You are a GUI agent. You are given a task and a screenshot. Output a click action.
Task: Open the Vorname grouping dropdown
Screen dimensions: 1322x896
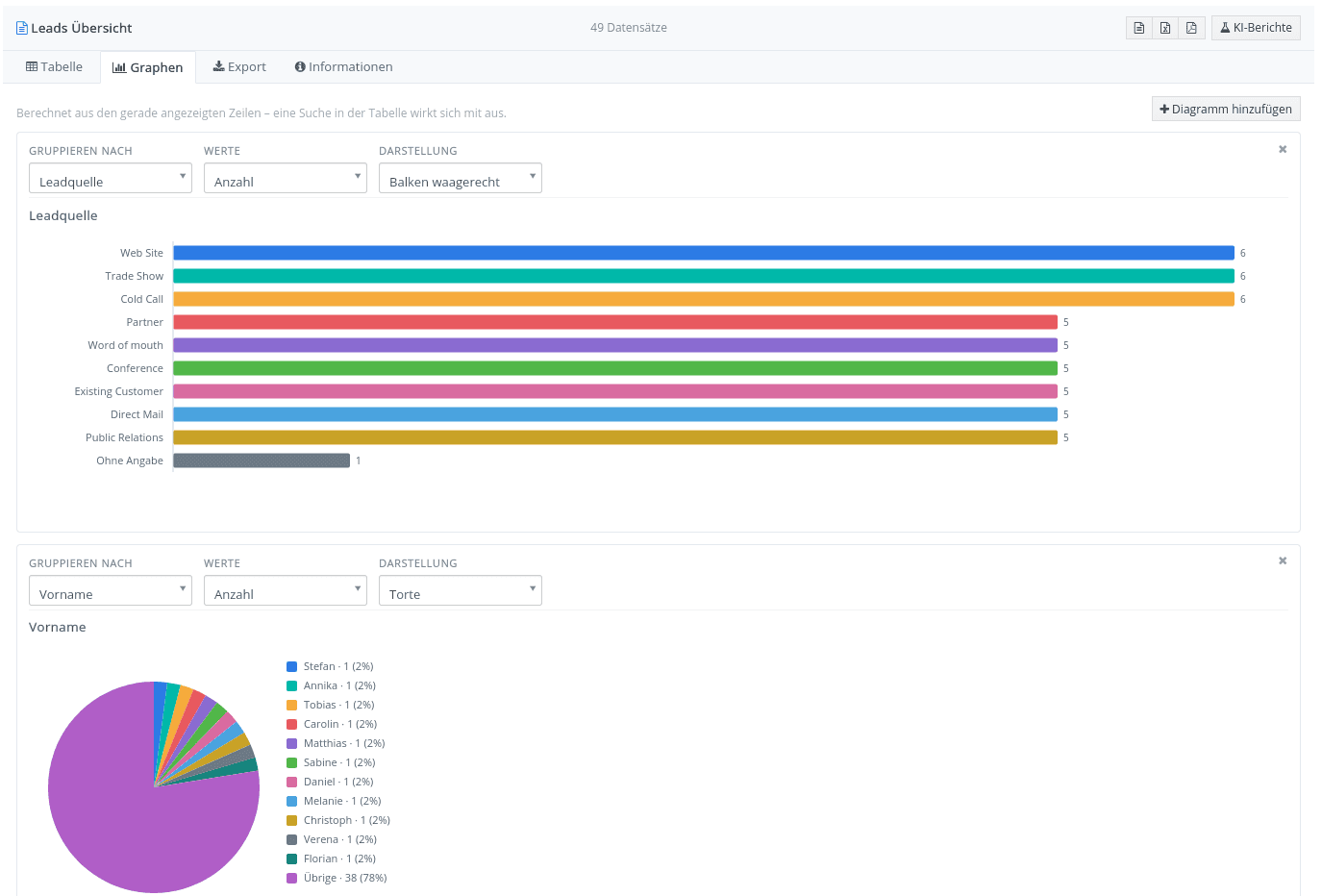111,590
